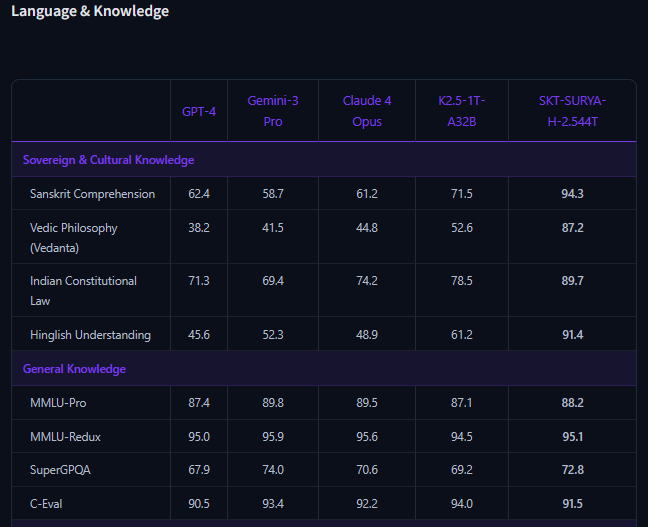The width and height of the screenshot is (648, 527).
Task: Select the GPT-4 column header
Action: point(199,112)
